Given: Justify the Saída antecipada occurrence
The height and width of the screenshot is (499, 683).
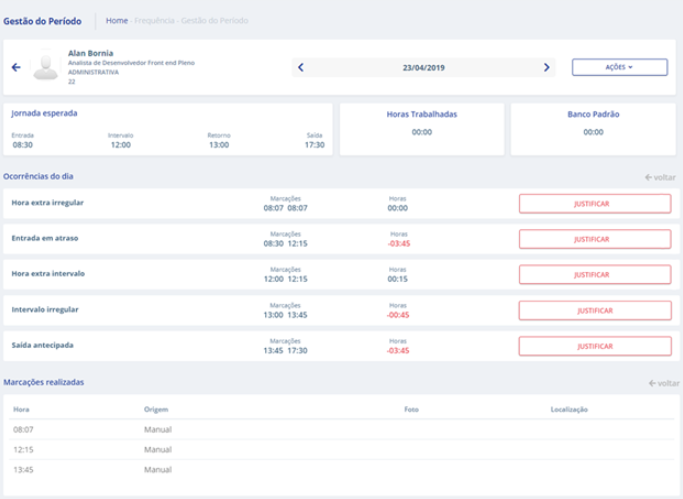Looking at the screenshot, I should pos(594,346).
